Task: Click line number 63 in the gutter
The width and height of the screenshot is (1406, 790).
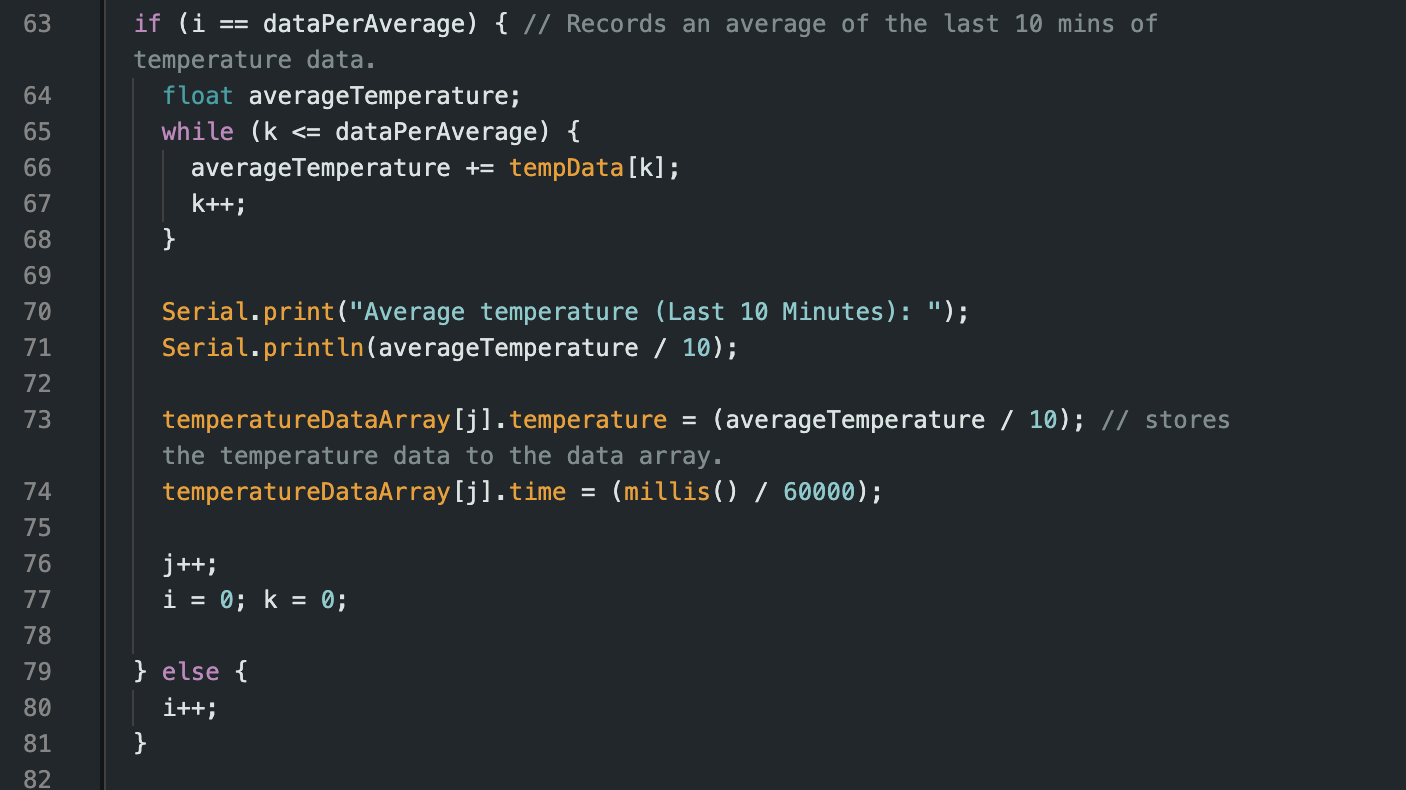Action: (x=37, y=24)
